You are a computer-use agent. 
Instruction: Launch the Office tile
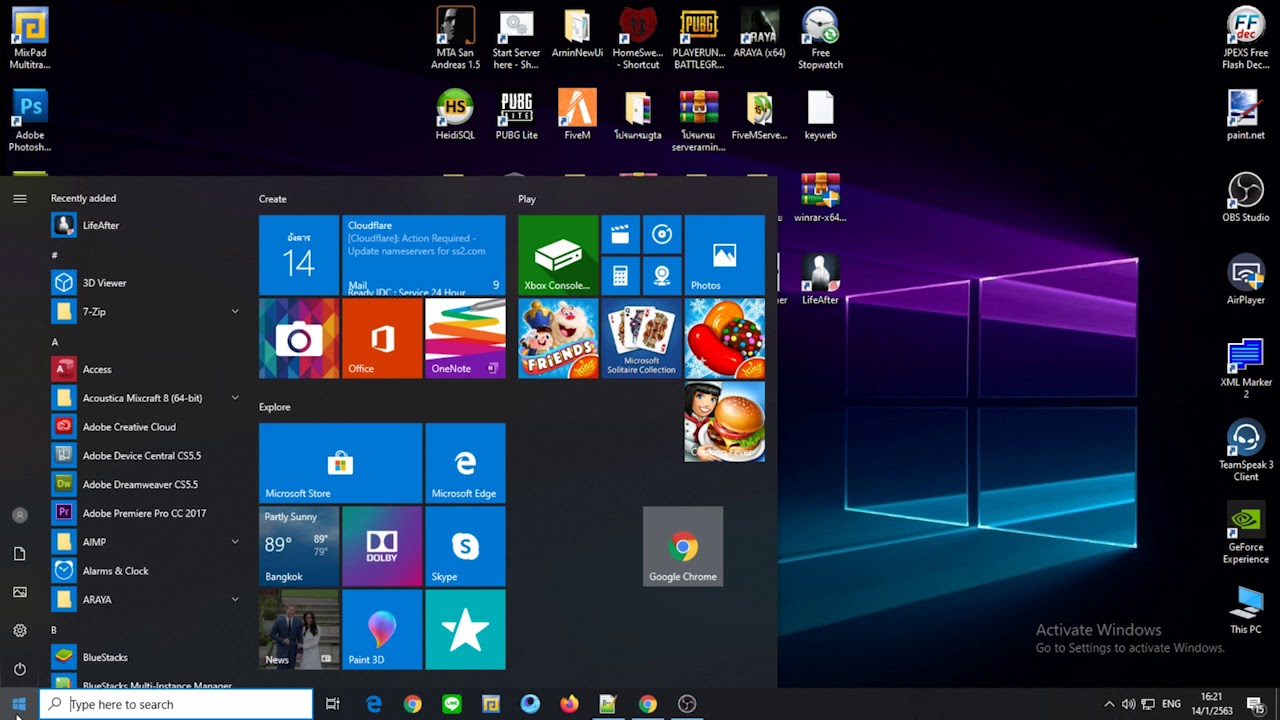tap(382, 338)
